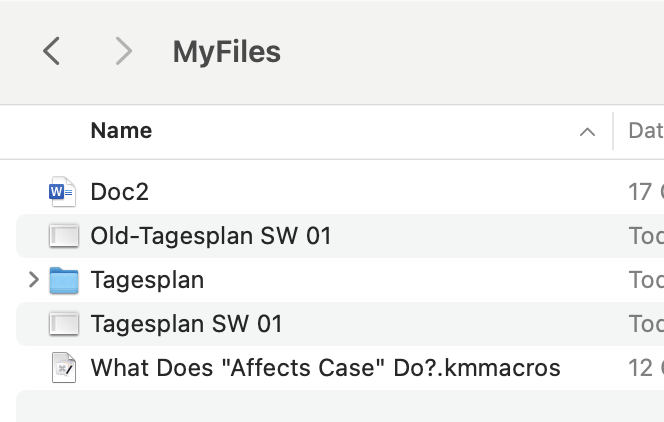Viewport: 664px width, 422px height.
Task: Toggle sort order with the ascending caret
Action: click(587, 132)
